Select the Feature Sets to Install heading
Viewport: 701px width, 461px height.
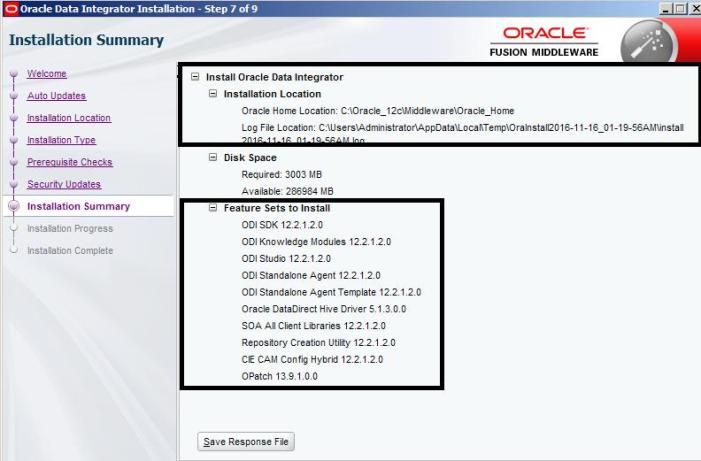coord(277,208)
